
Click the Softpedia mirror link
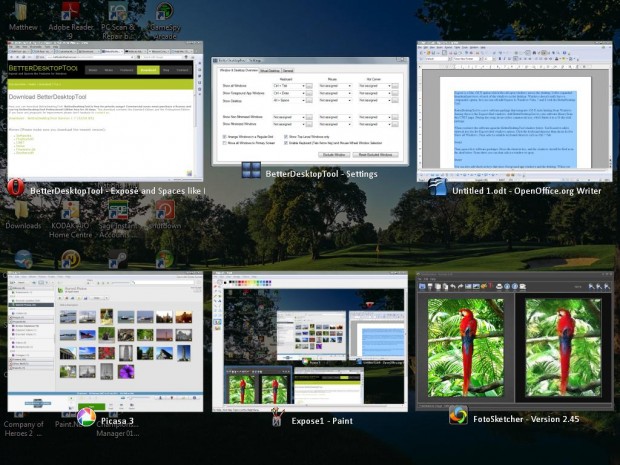point(24,136)
